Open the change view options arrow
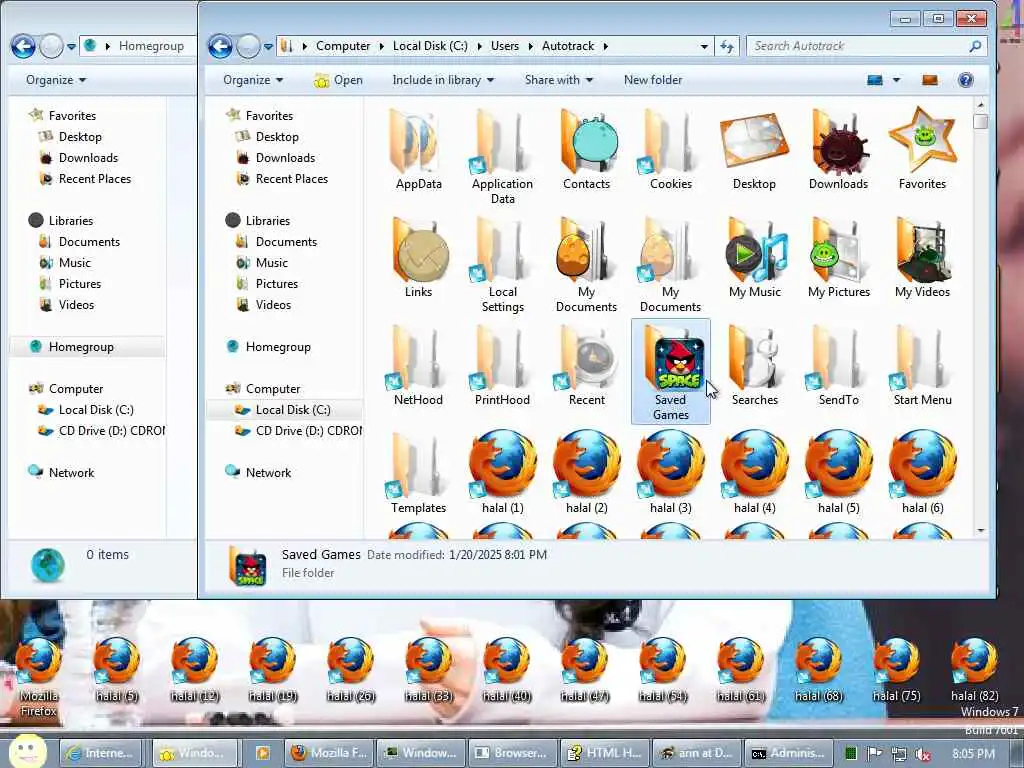1024x768 pixels. [896, 80]
